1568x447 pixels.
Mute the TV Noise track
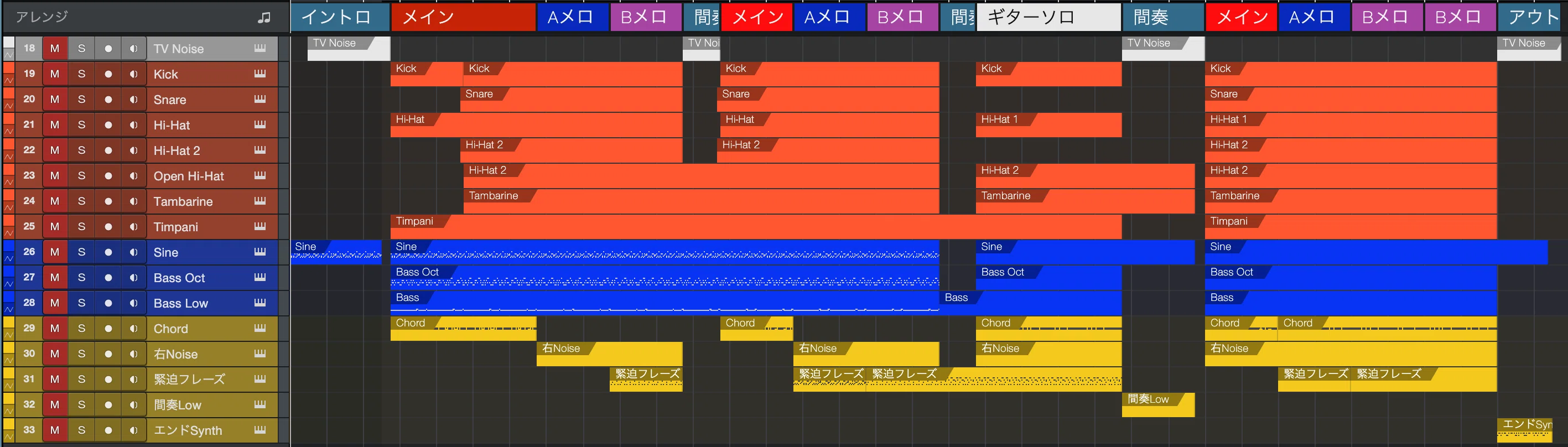(x=55, y=48)
